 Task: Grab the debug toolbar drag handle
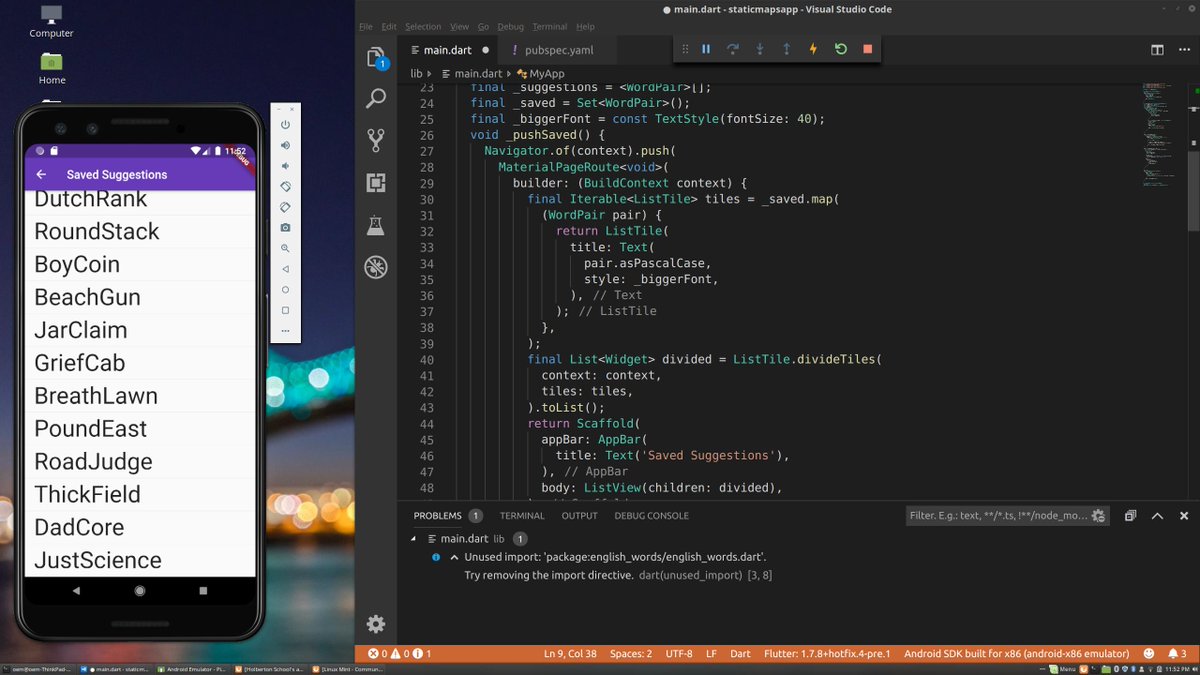tap(685, 49)
